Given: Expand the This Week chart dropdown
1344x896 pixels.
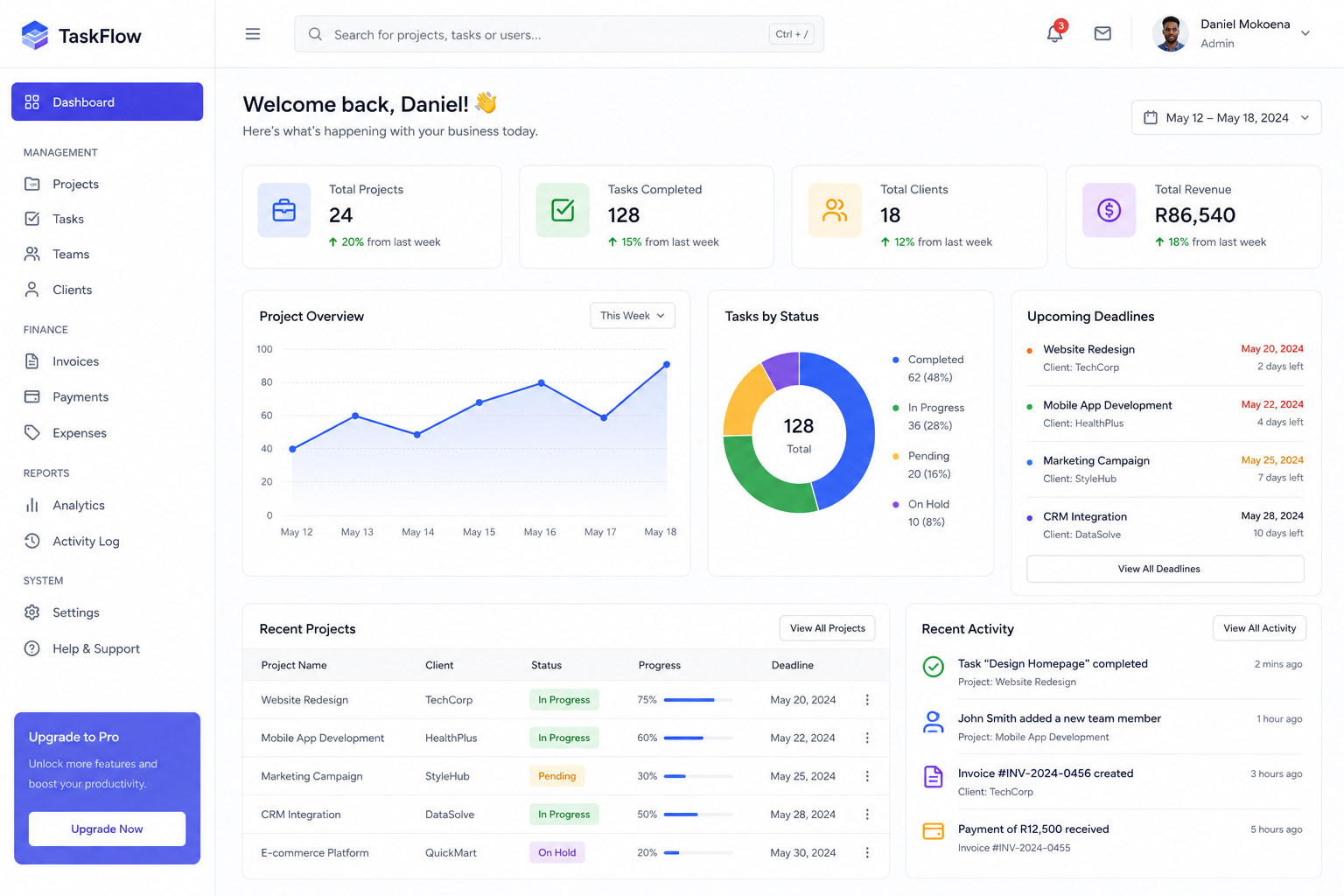Looking at the screenshot, I should pyautogui.click(x=633, y=316).
